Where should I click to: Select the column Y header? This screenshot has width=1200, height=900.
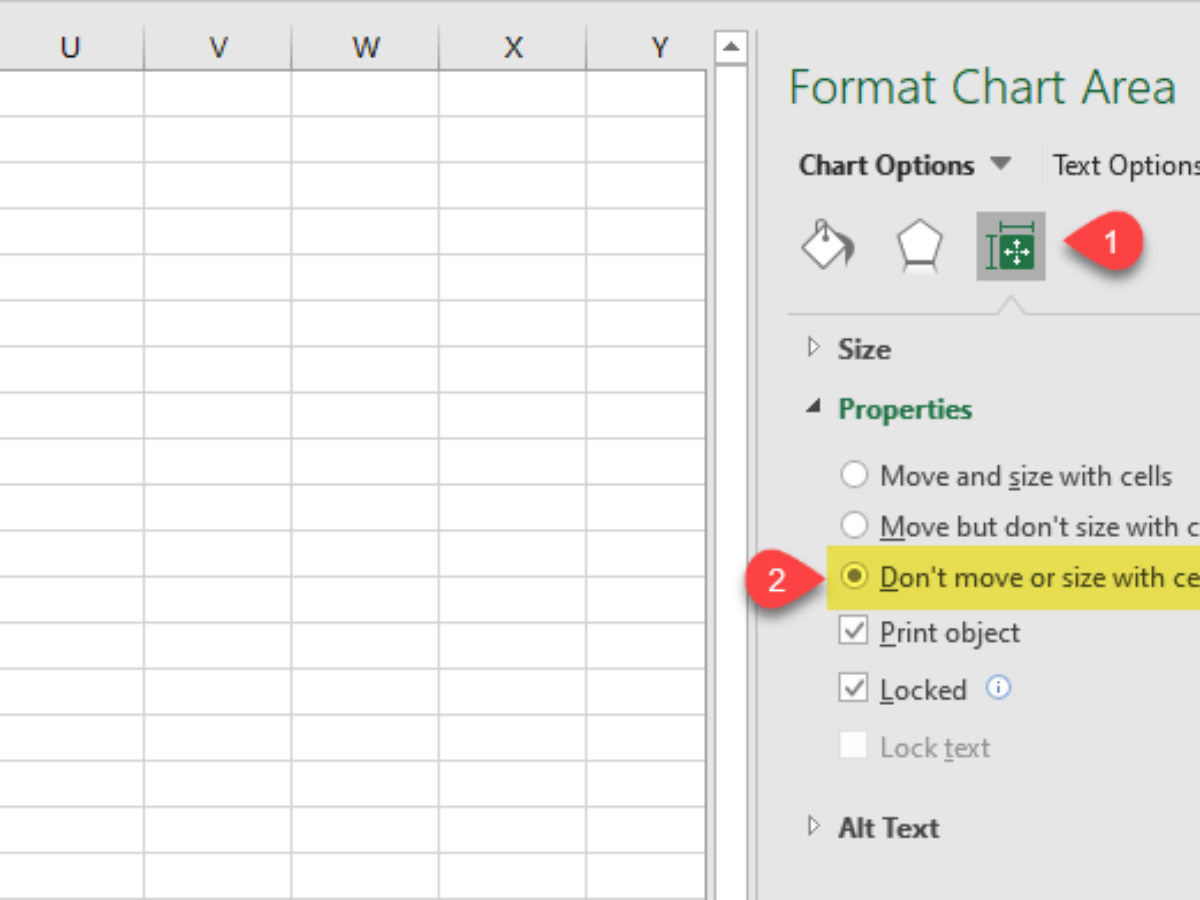658,47
